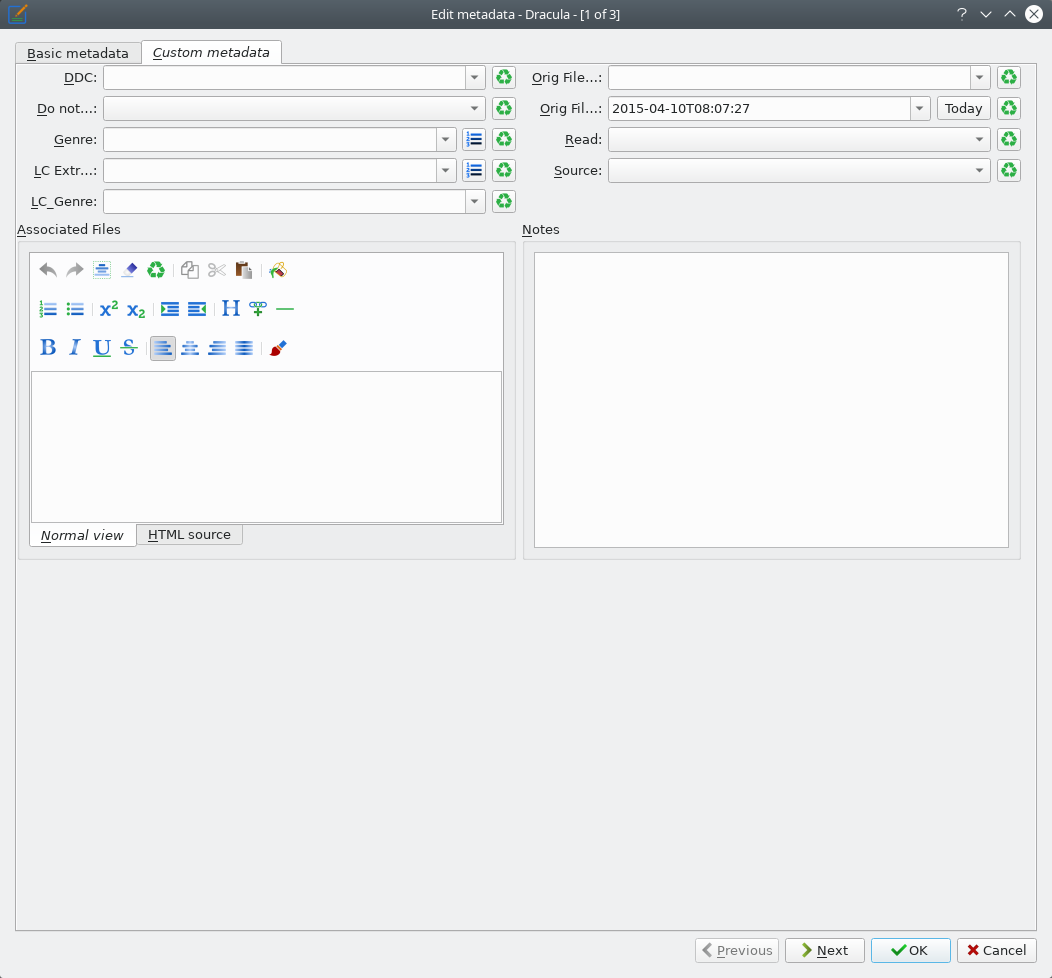Open the Genre list editor icon
Viewport: 1052px width, 978px height.
click(474, 139)
